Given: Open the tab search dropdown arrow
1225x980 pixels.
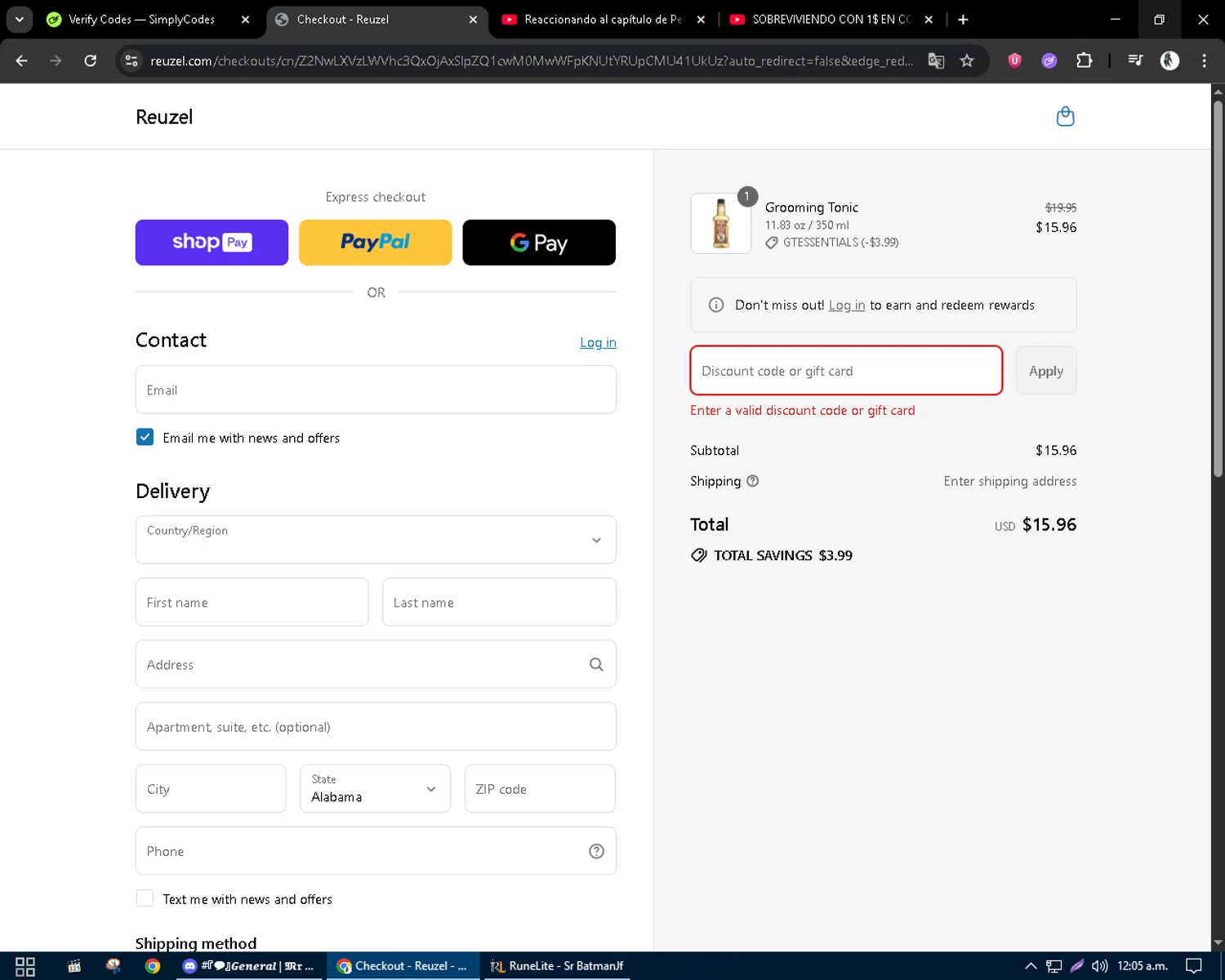Looking at the screenshot, I should (x=19, y=20).
